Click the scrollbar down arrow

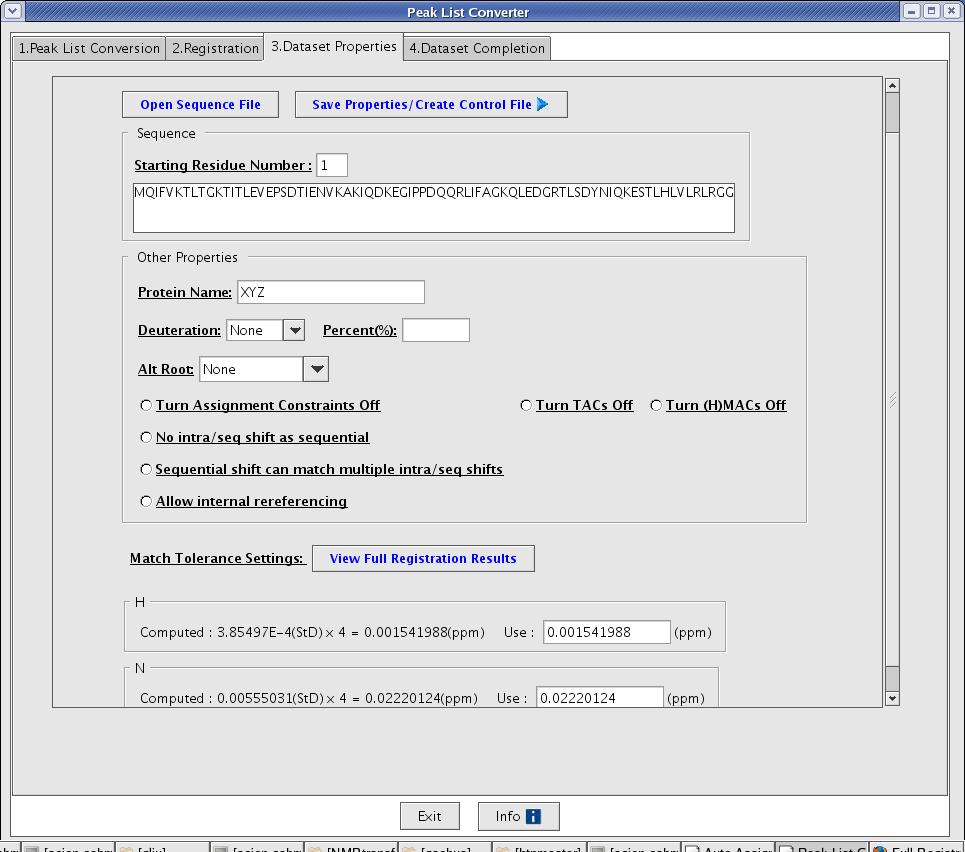click(893, 699)
